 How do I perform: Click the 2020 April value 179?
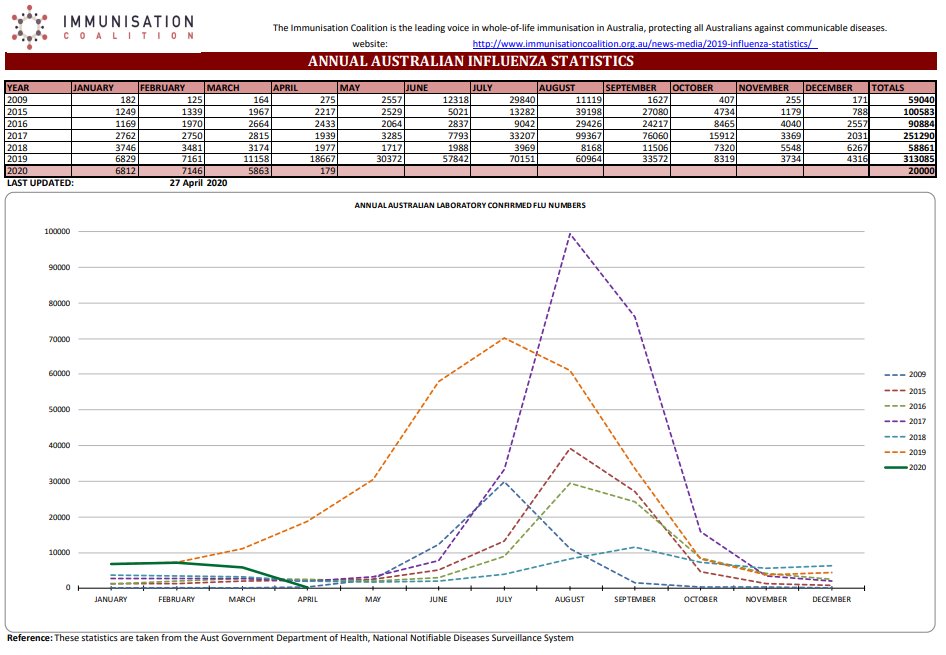pyautogui.click(x=304, y=171)
